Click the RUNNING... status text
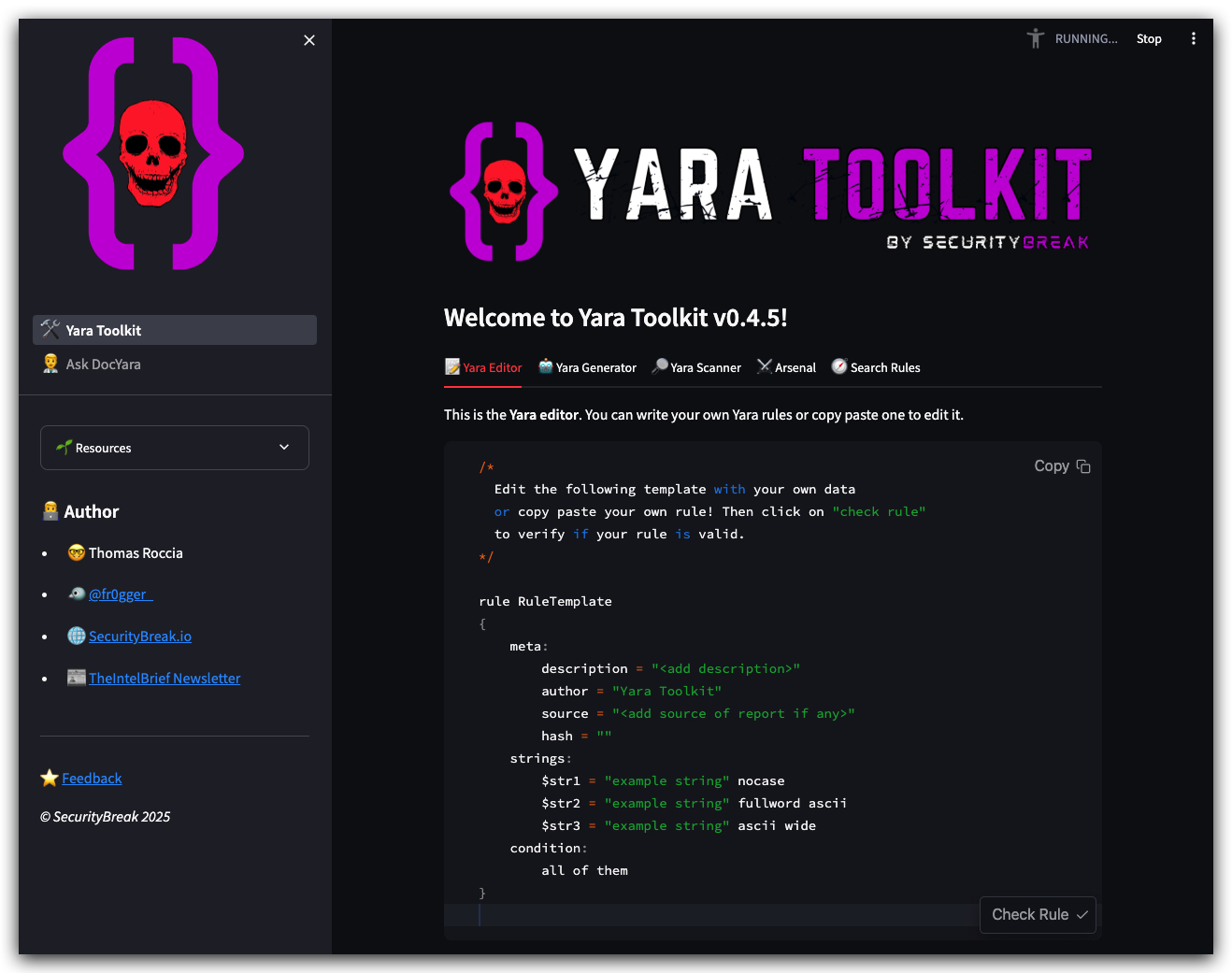1232x973 pixels. click(x=1086, y=38)
